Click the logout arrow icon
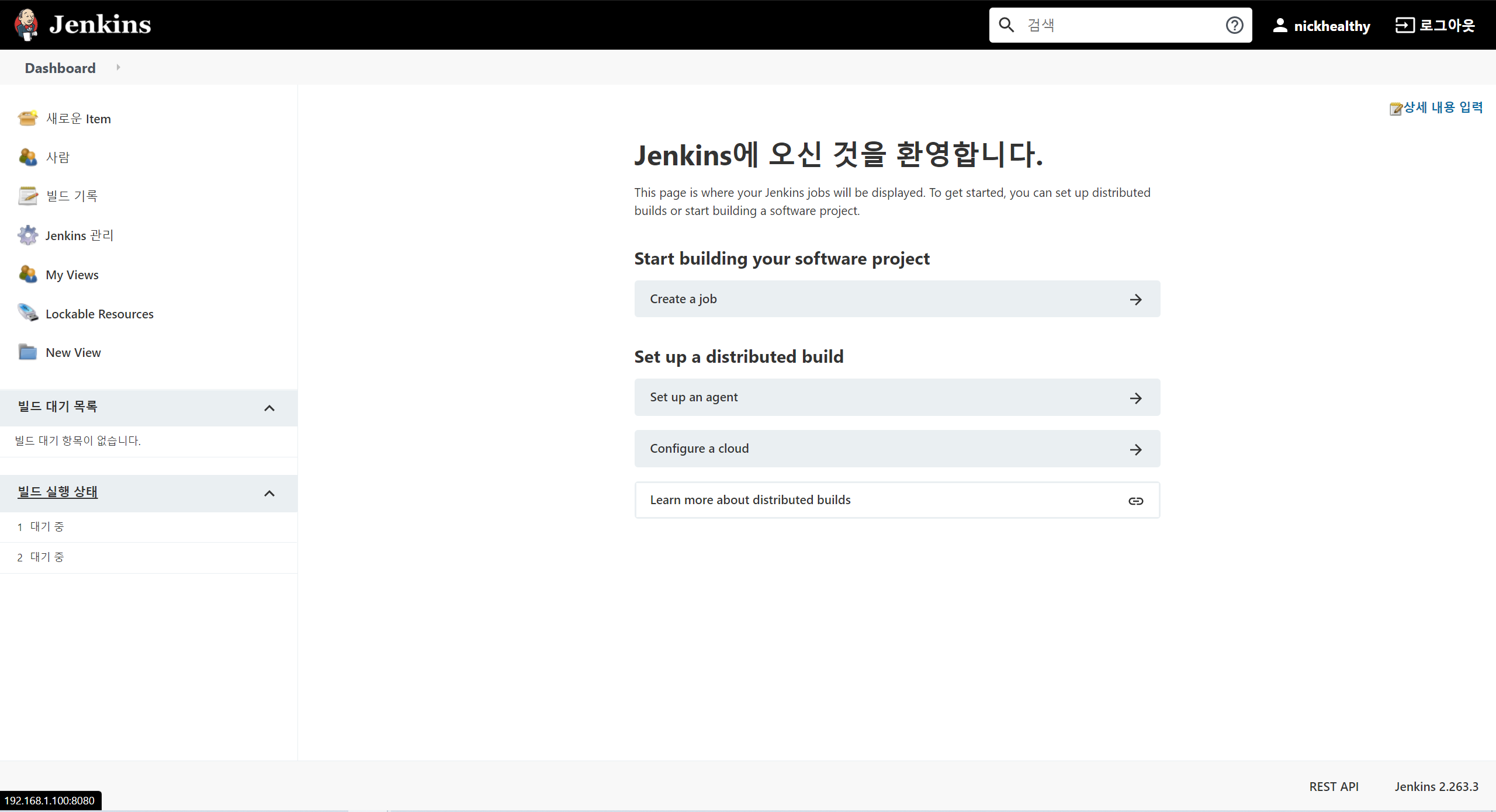 tap(1405, 25)
